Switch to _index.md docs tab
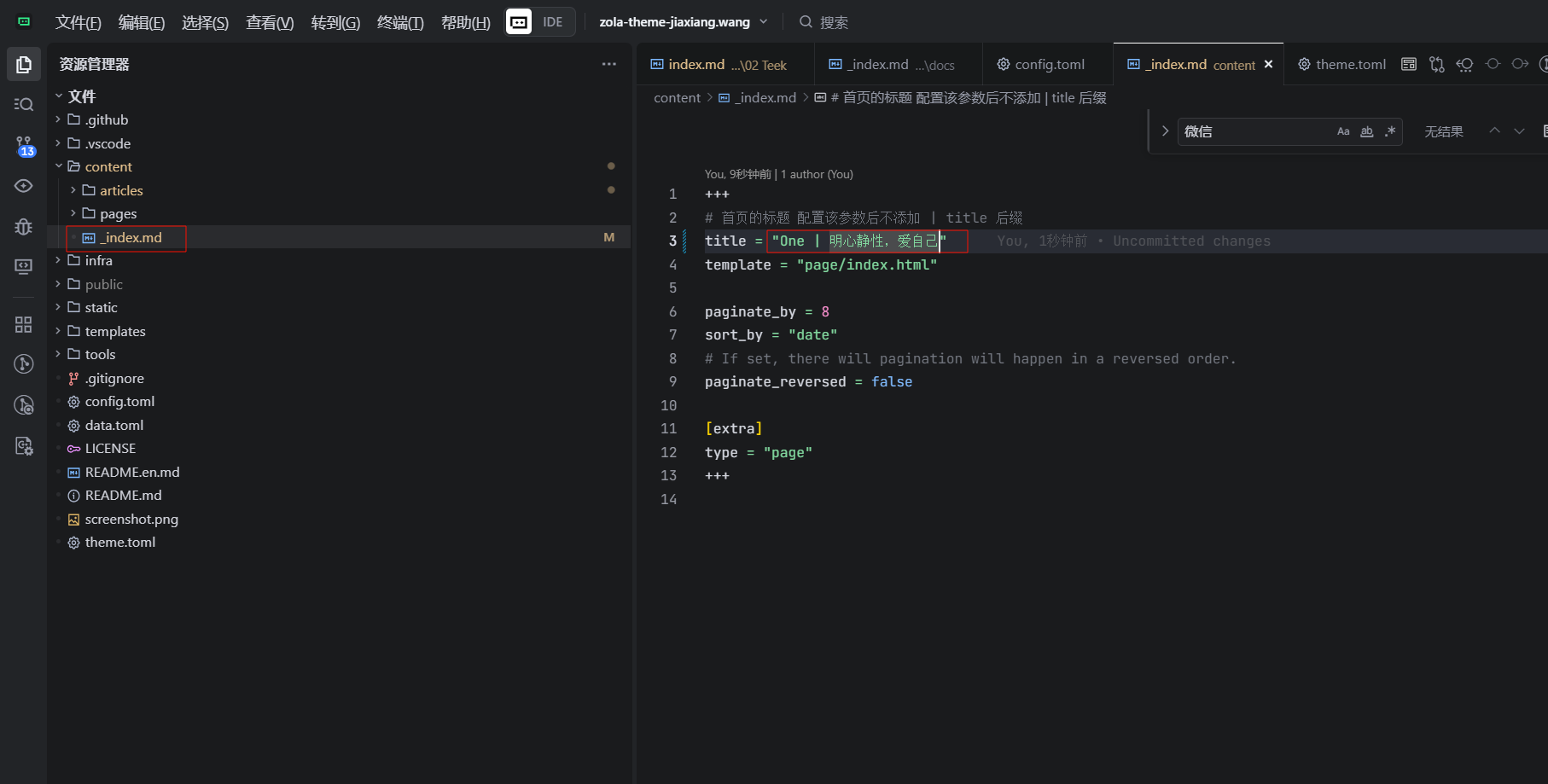Image resolution: width=1548 pixels, height=784 pixels. coord(899,64)
